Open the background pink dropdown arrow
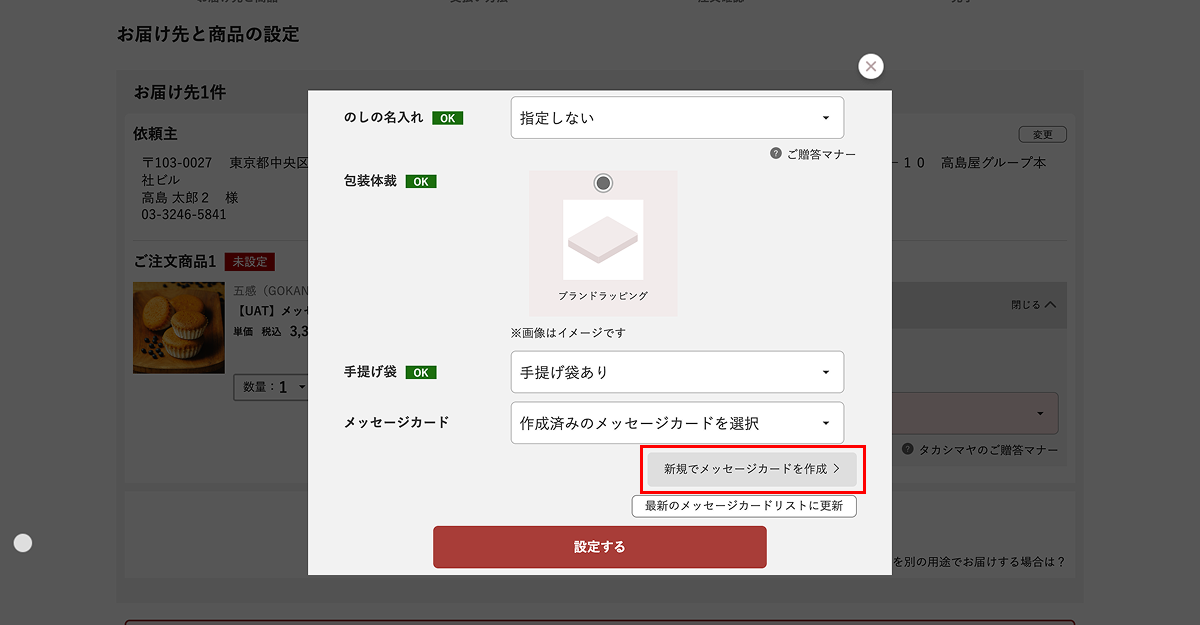Image resolution: width=1200 pixels, height=625 pixels. point(1040,413)
